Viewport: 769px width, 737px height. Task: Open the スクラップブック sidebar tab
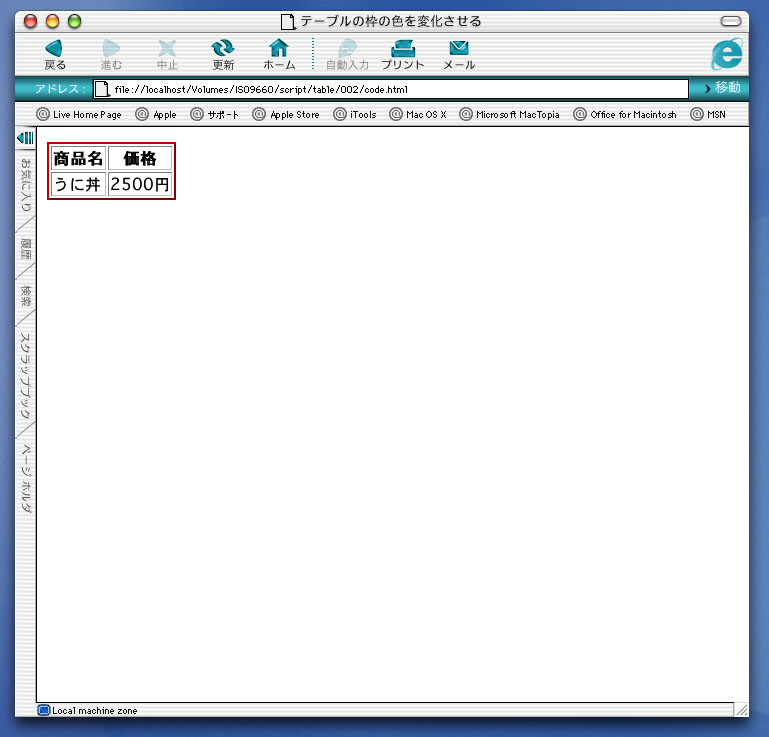(26, 376)
